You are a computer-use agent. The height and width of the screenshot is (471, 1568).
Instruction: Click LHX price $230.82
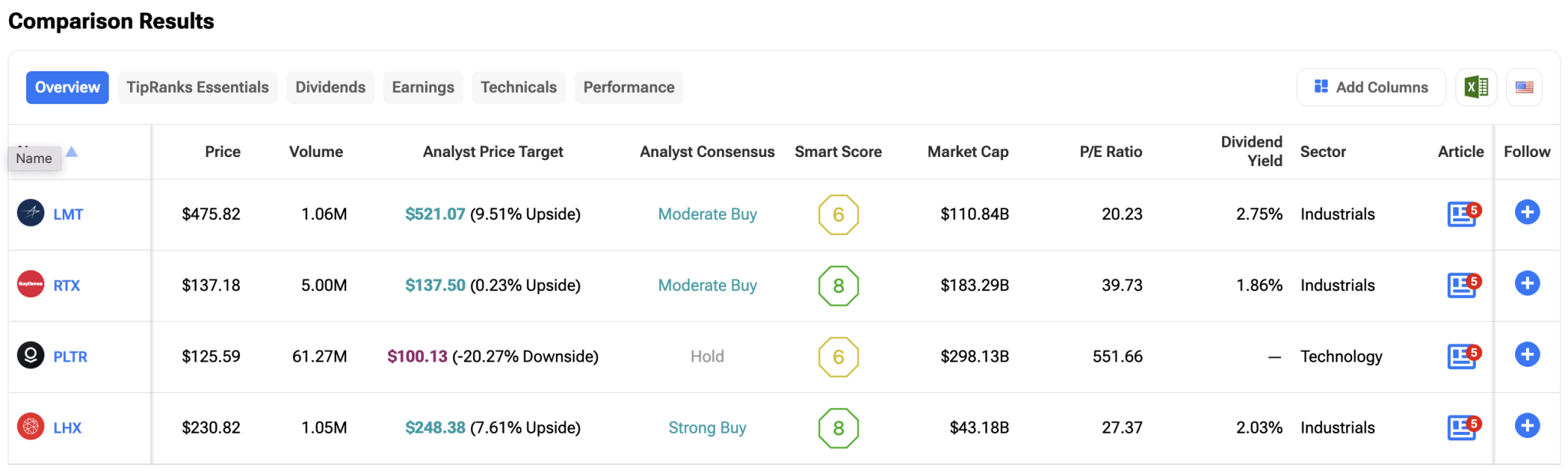pos(211,428)
